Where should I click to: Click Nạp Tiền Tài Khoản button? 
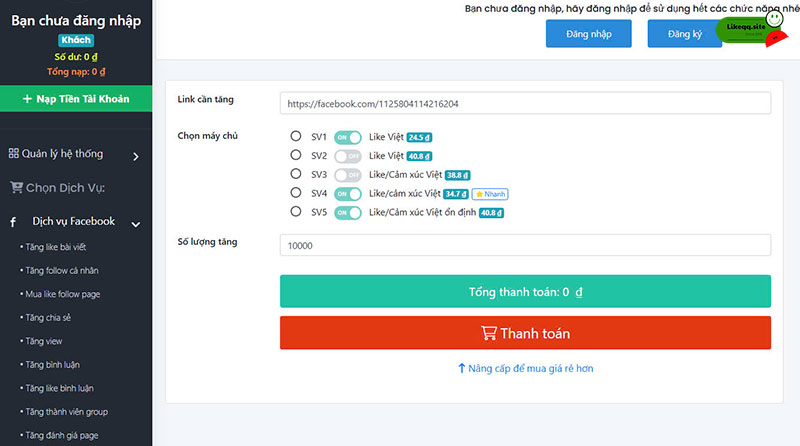pos(76,98)
